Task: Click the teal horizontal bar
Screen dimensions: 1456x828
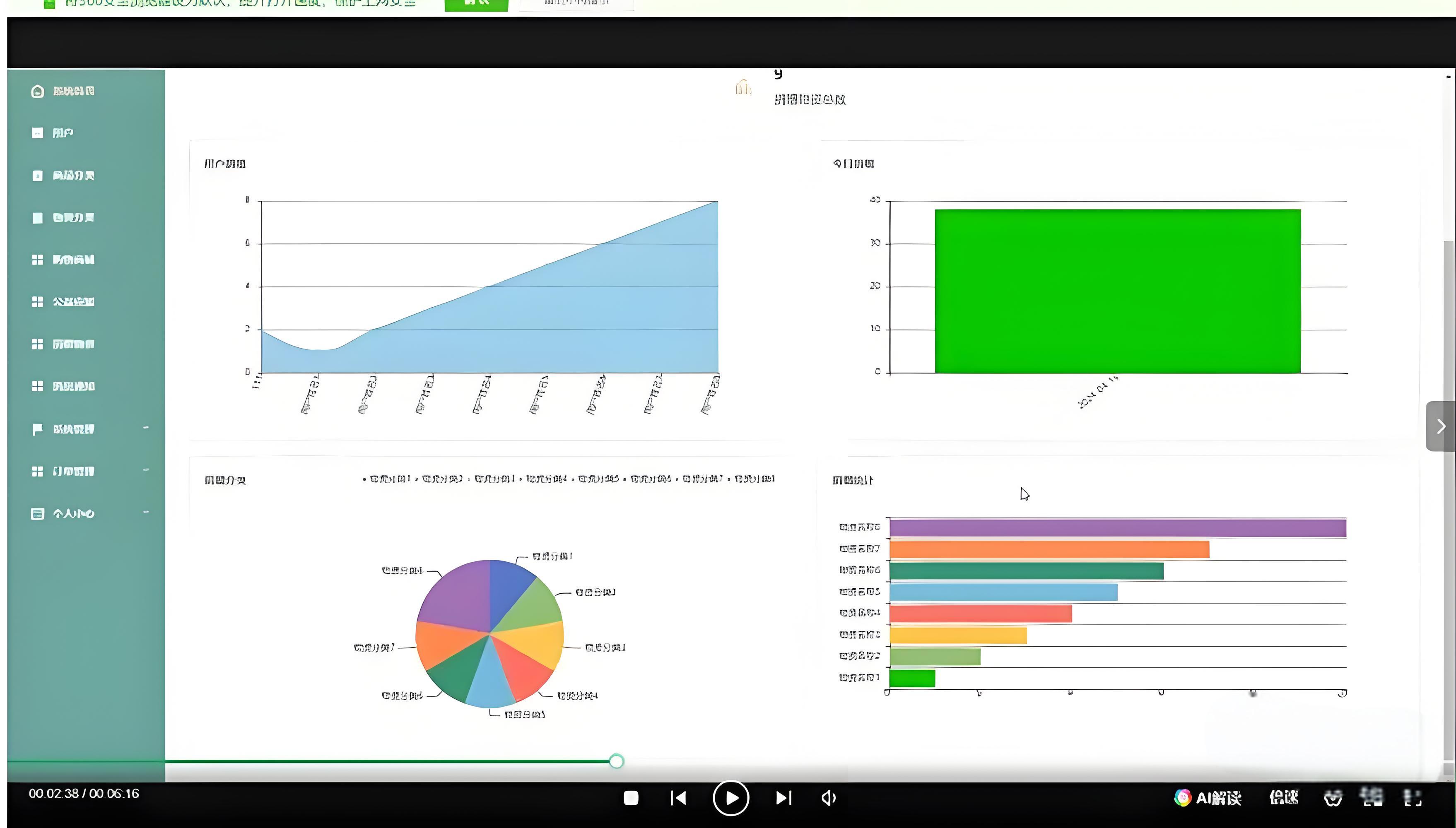Action: pos(1027,571)
